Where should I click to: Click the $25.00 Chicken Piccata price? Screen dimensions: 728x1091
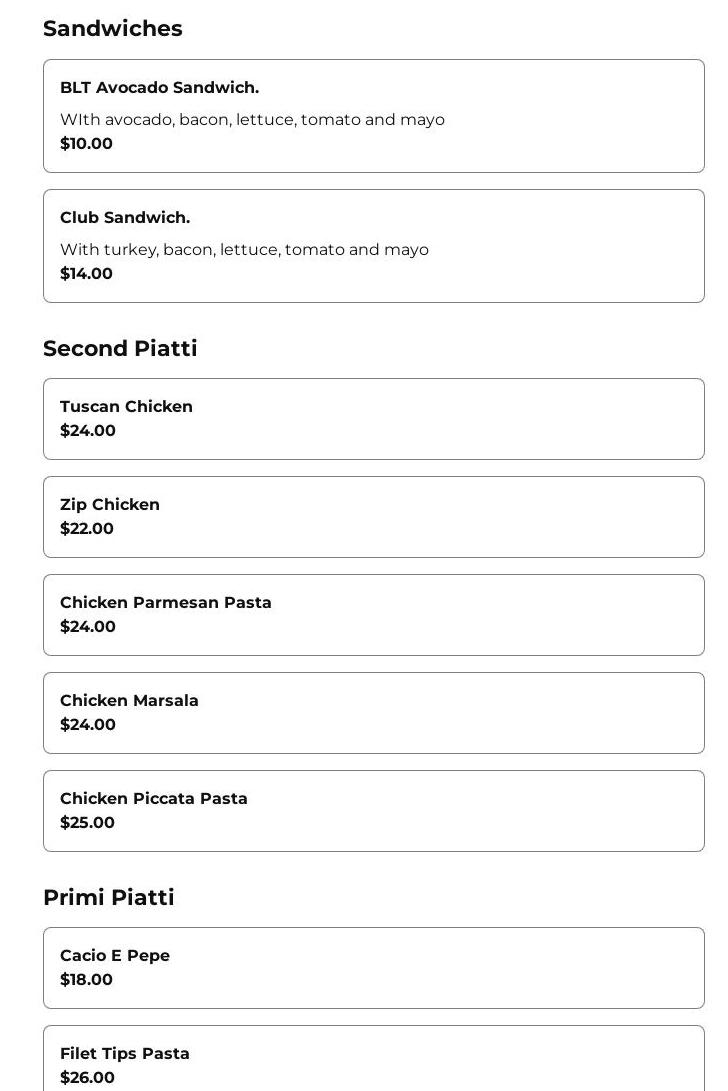88,822
